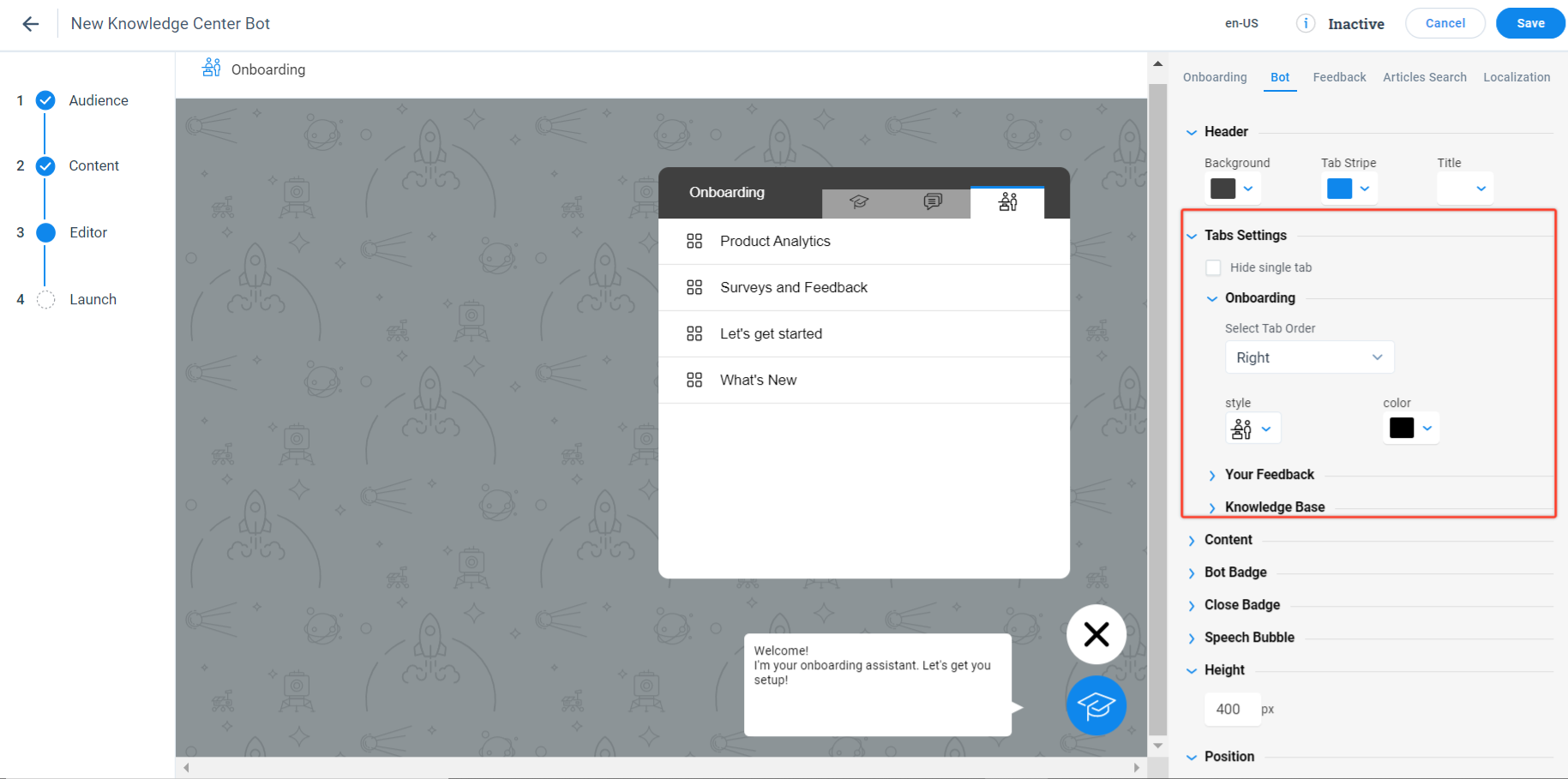Image resolution: width=1568 pixels, height=779 pixels.
Task: Click the Height pixel input field
Action: (x=1233, y=710)
